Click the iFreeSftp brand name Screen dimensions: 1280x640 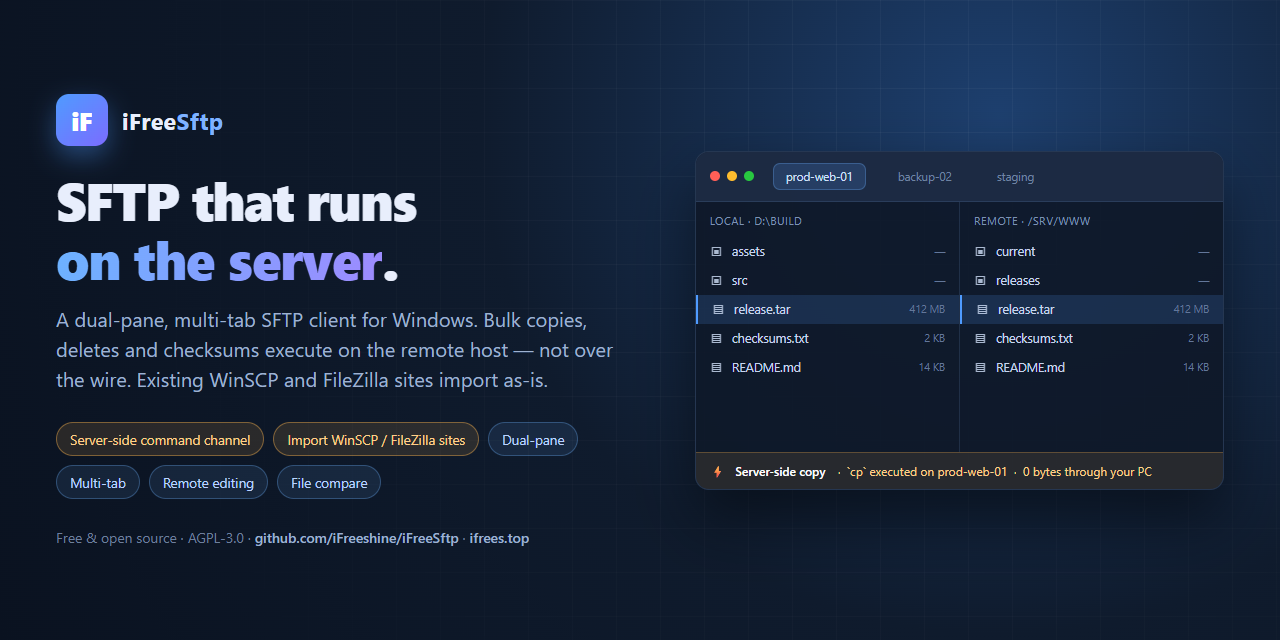tap(172, 122)
